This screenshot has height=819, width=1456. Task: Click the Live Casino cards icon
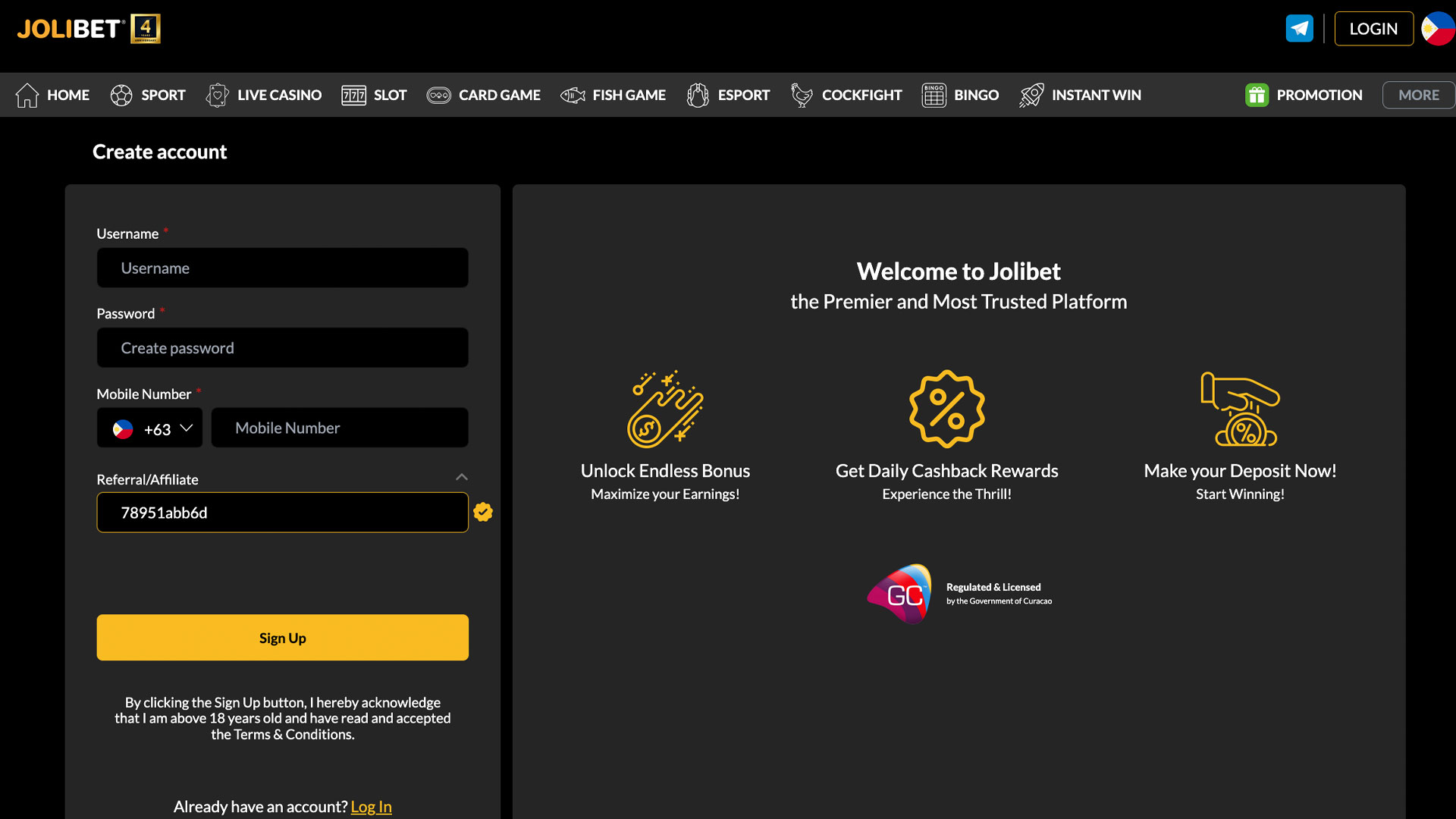pyautogui.click(x=217, y=95)
